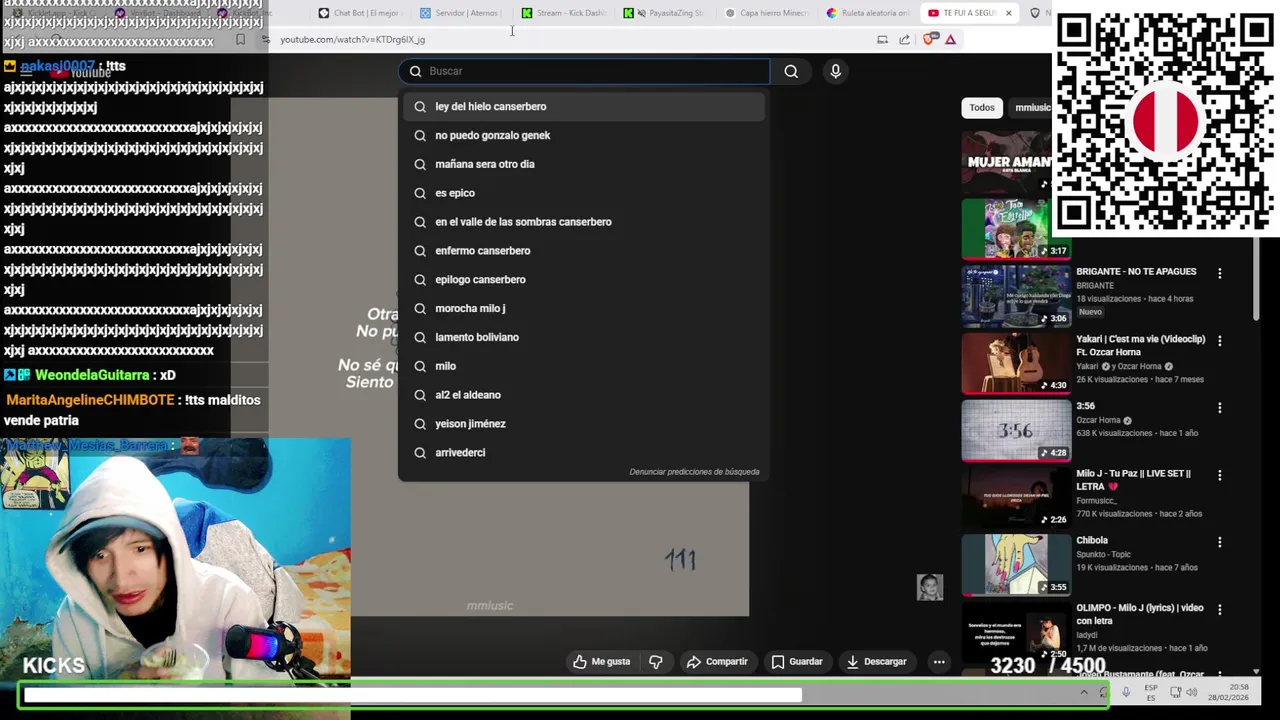Click the taskbar network icon
Screen dimensions: 1280x720
[1175, 692]
